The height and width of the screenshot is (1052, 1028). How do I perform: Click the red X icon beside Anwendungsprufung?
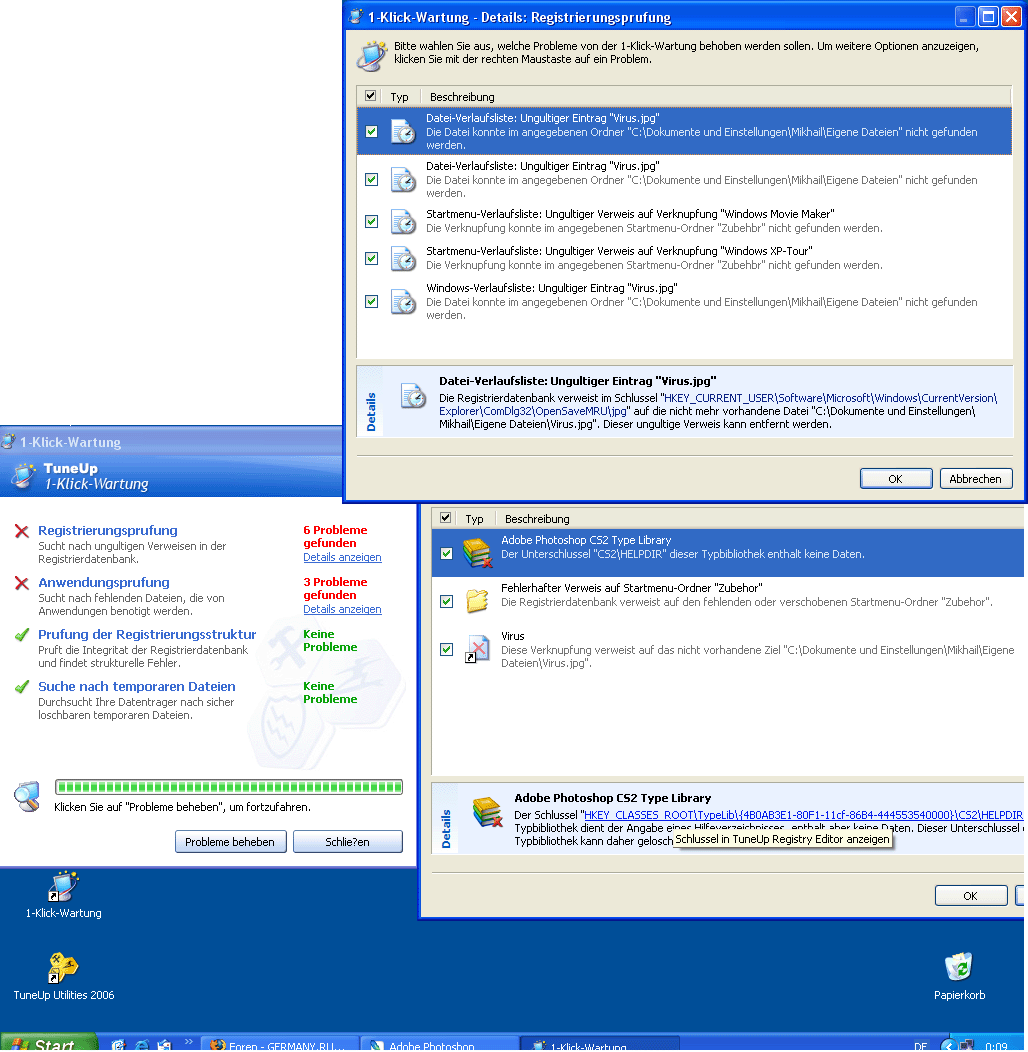point(21,583)
